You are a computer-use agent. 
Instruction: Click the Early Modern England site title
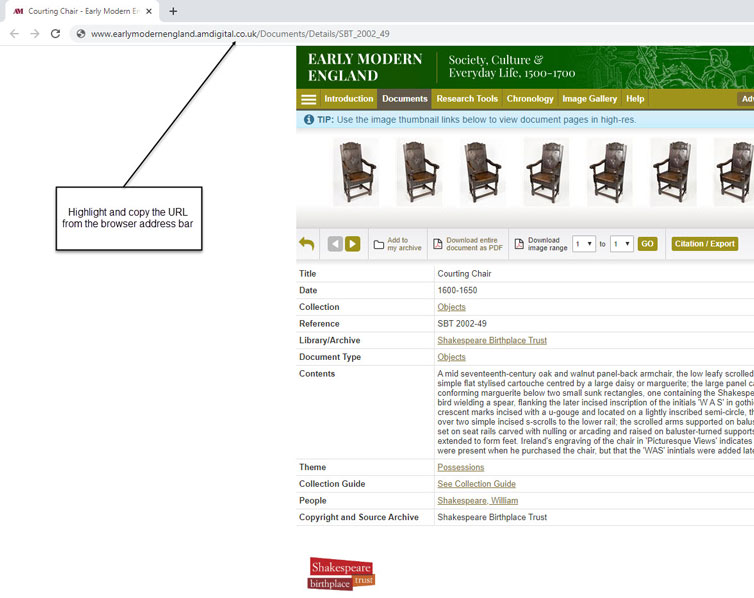(365, 67)
